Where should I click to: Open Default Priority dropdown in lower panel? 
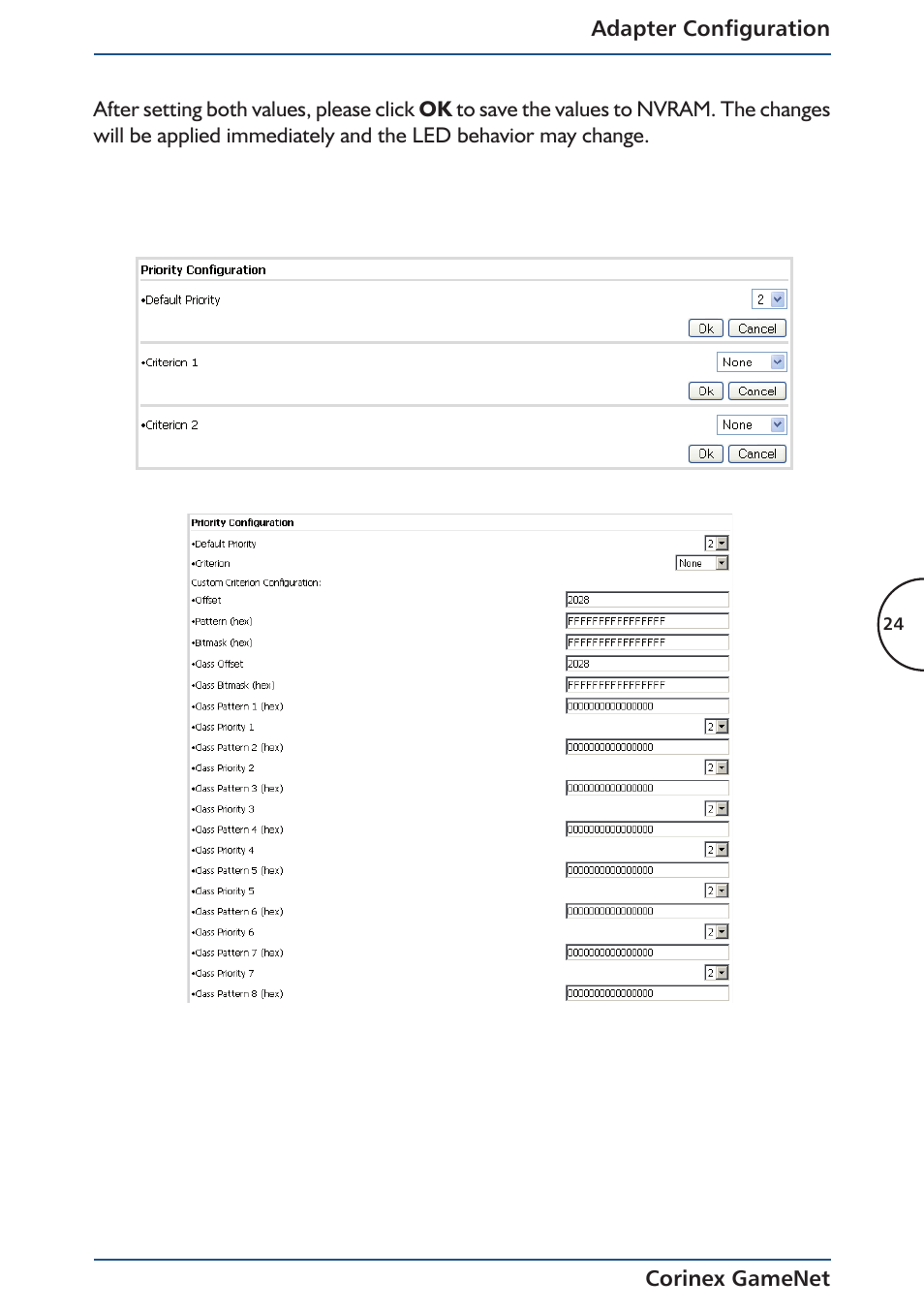tap(717, 544)
